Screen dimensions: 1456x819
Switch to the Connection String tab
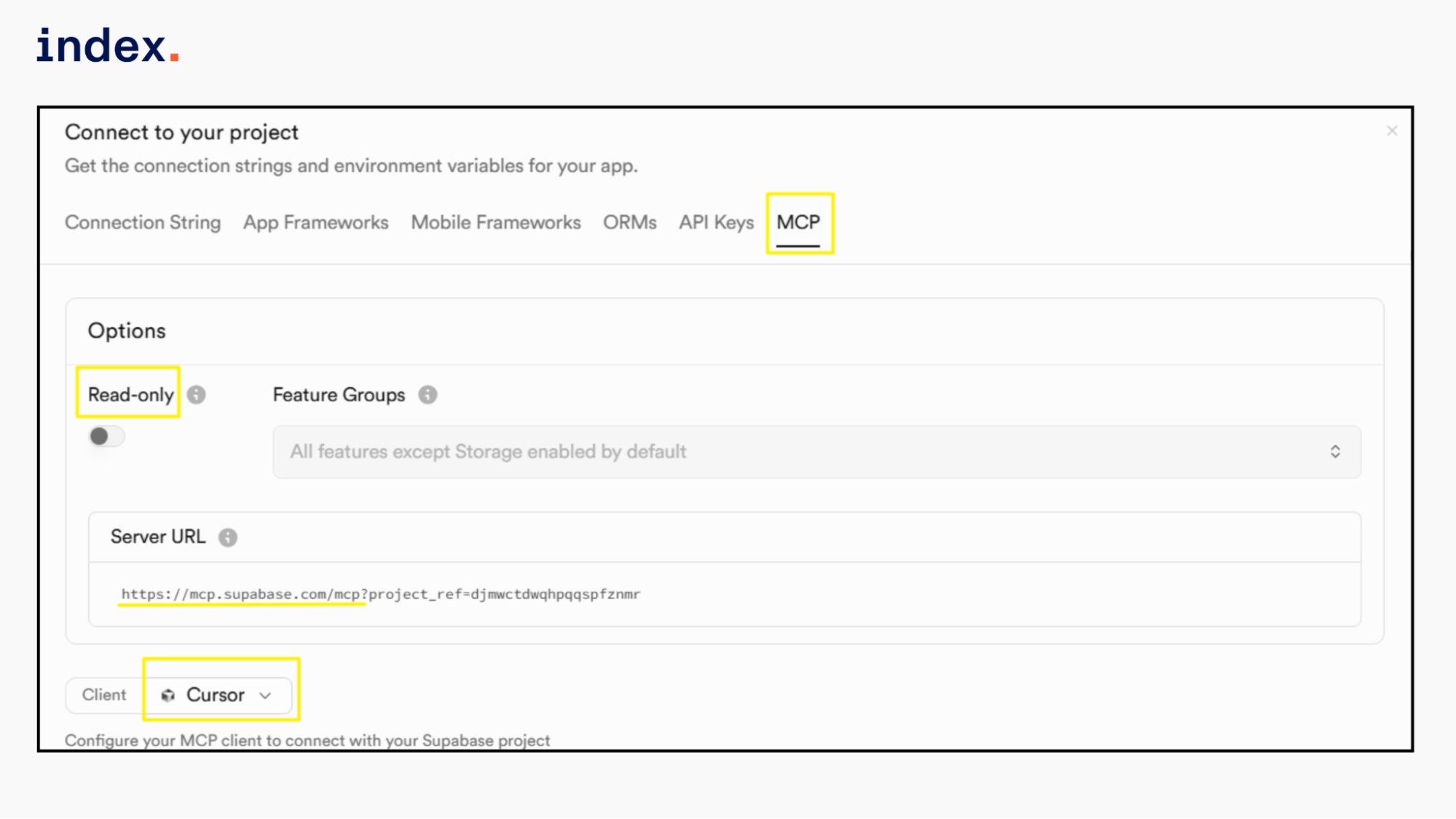point(143,223)
